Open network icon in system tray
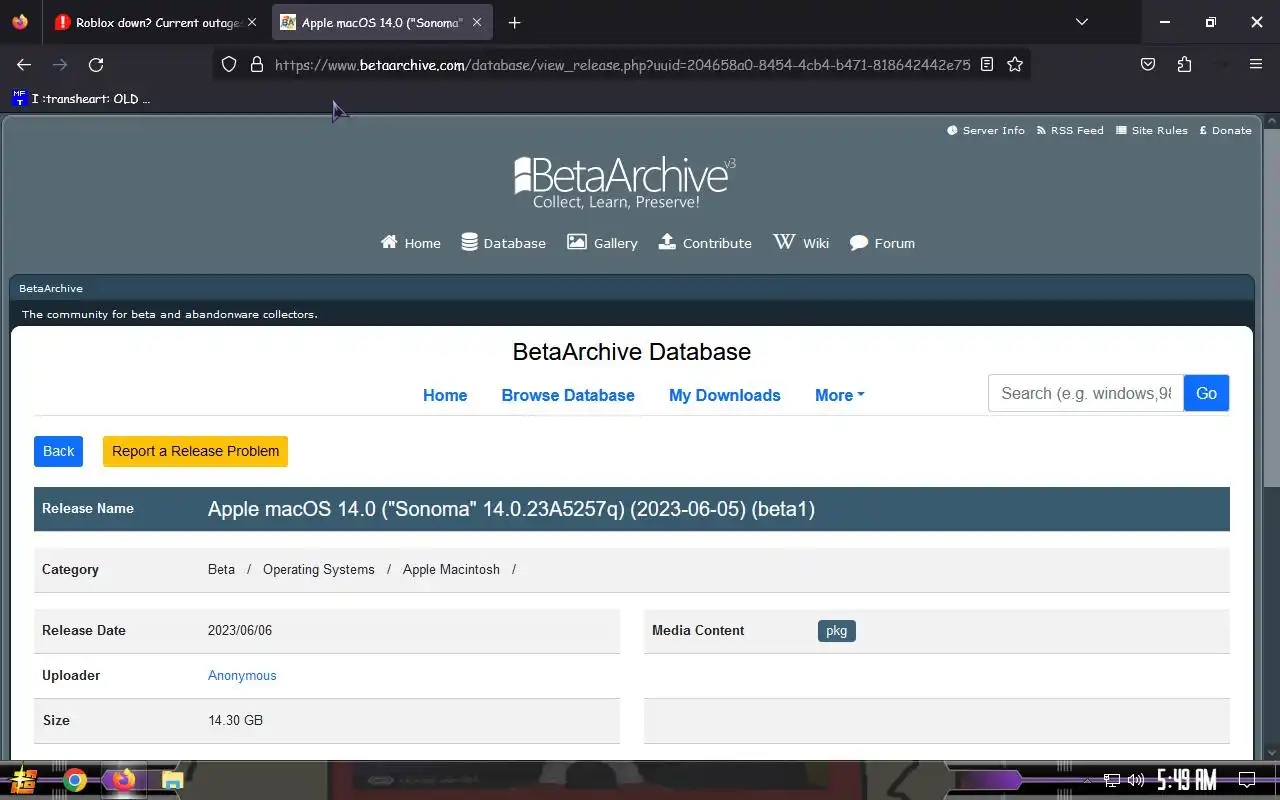This screenshot has width=1280, height=800. [1111, 780]
